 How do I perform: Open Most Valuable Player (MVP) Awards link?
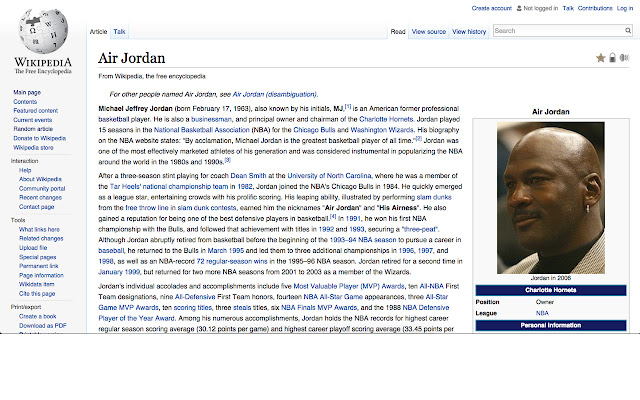coord(349,286)
